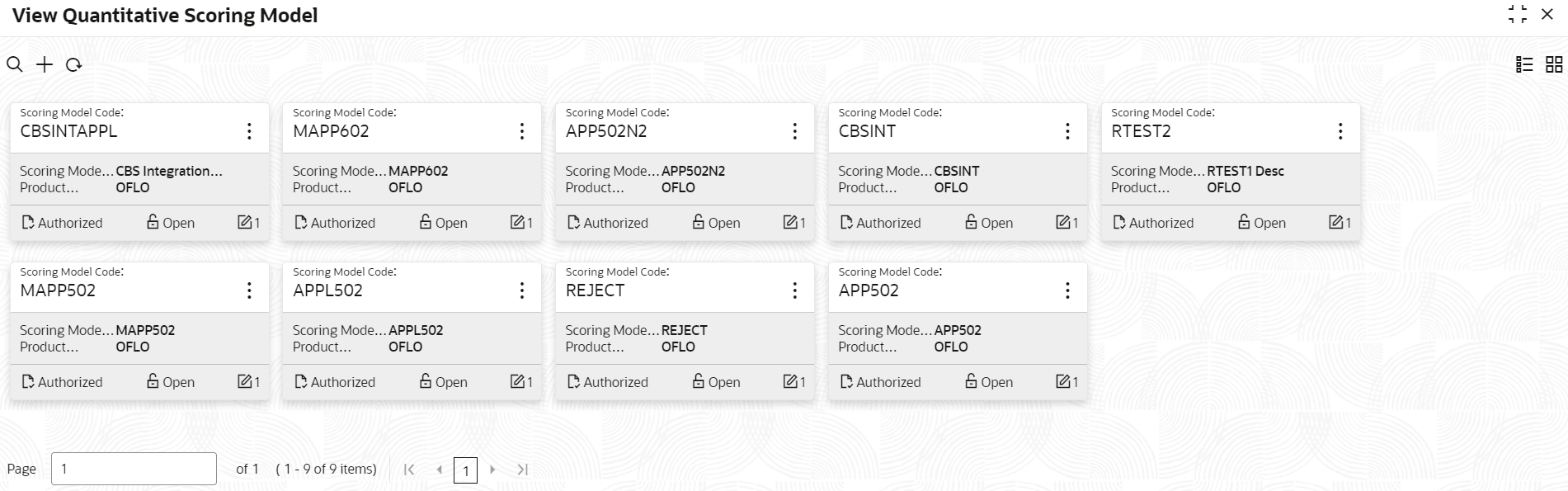The width and height of the screenshot is (1568, 491).
Task: Collapse the screen with the shrink icon
Action: (x=1518, y=15)
